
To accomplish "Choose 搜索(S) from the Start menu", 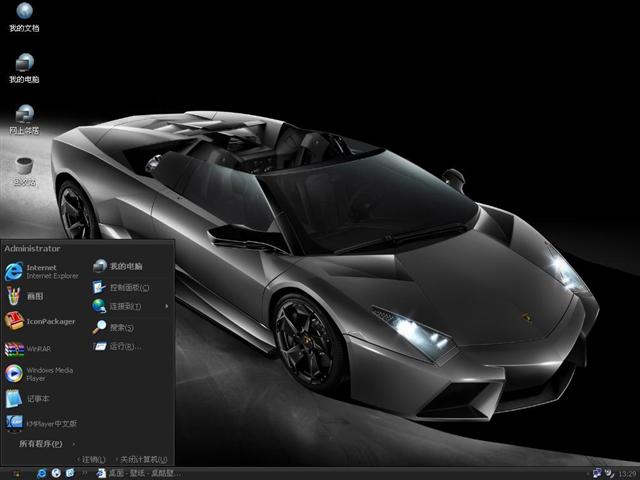I will coord(120,327).
